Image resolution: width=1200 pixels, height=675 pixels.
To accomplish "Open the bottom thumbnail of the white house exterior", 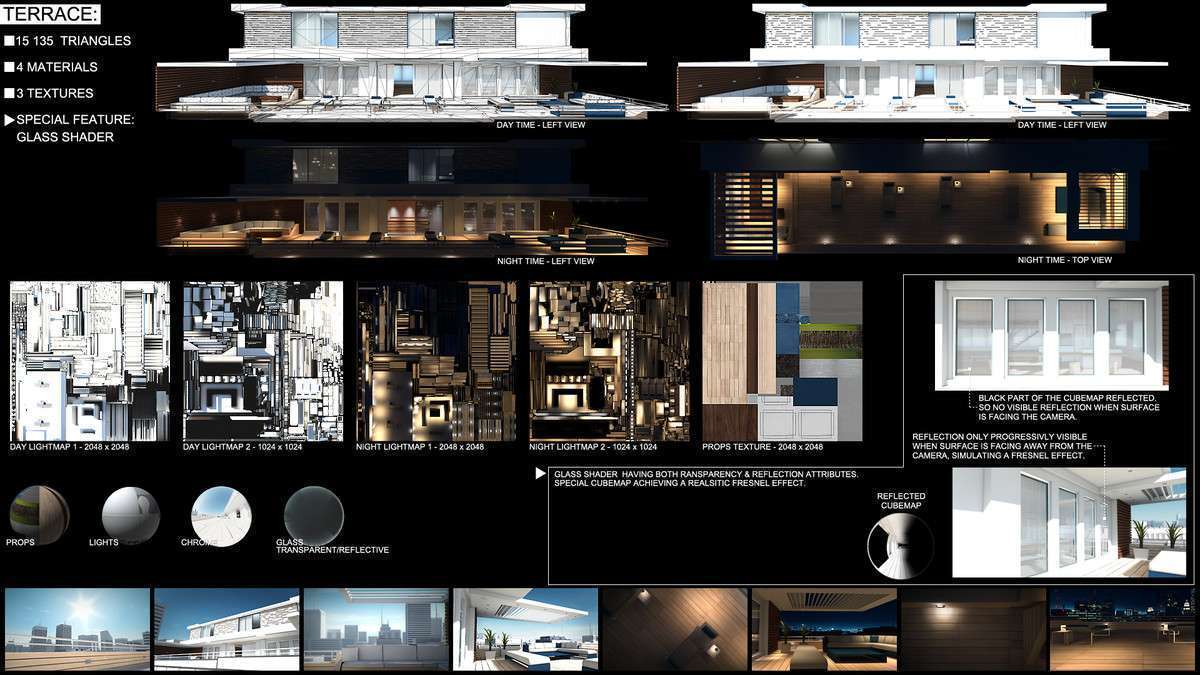I will (x=227, y=629).
